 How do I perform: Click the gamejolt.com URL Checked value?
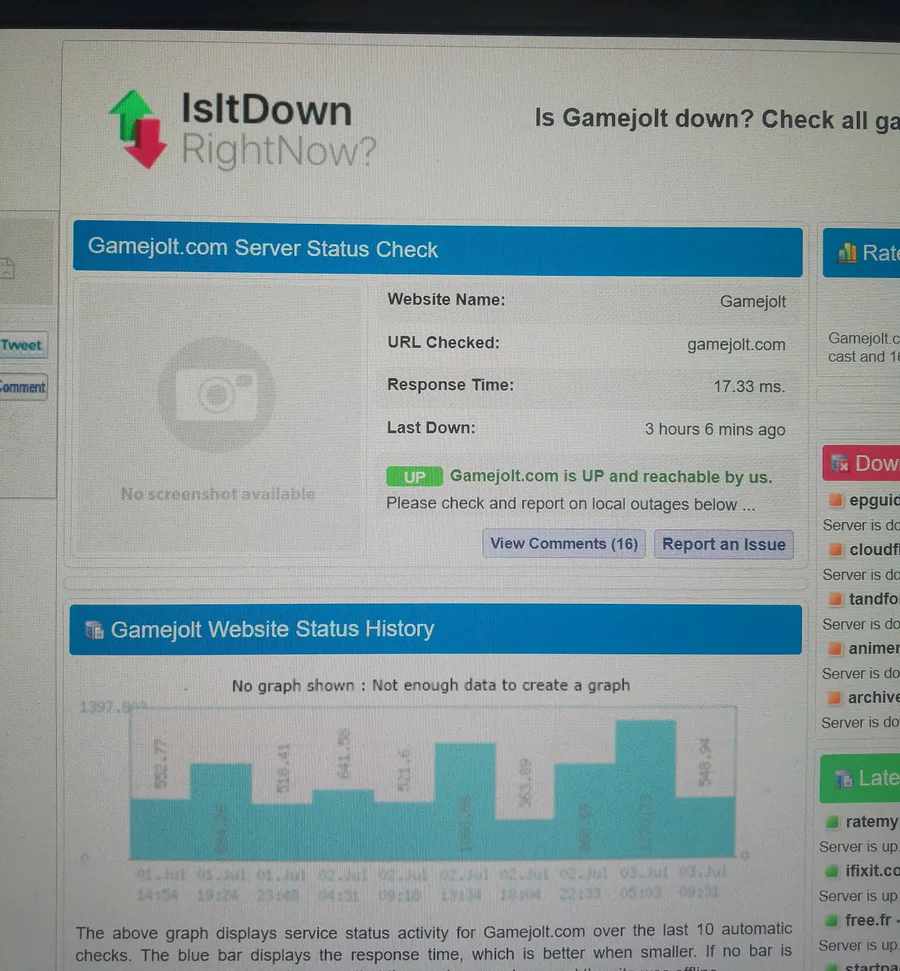(736, 345)
